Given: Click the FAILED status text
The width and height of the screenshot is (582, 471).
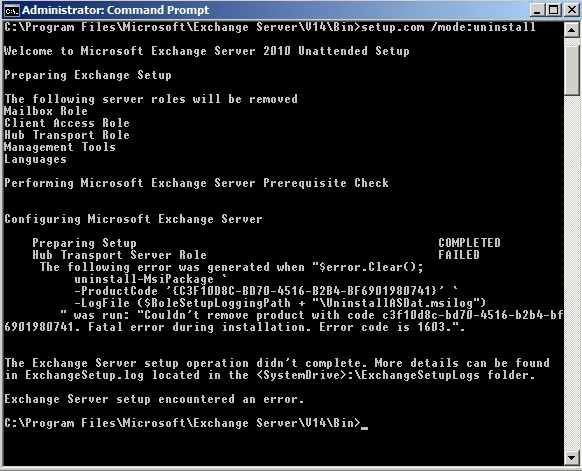Looking at the screenshot, I should point(458,255).
